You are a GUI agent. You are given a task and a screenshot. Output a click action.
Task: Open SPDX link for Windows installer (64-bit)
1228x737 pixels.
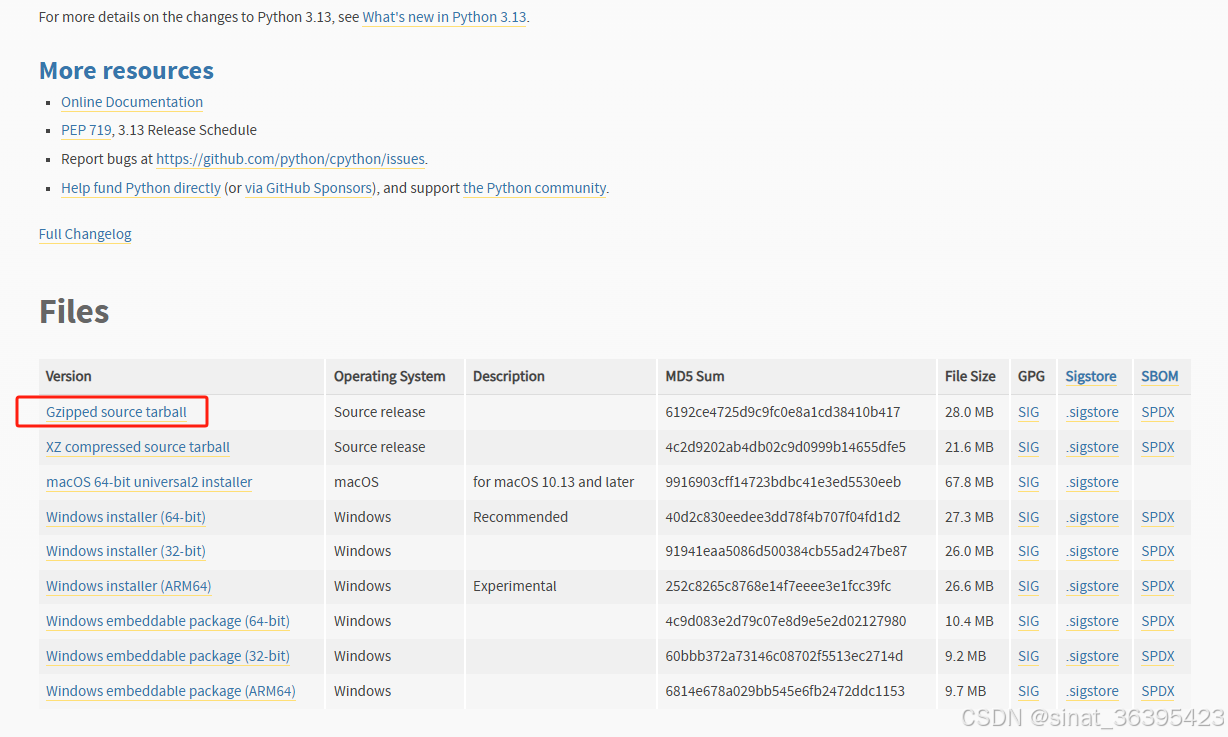click(1158, 517)
